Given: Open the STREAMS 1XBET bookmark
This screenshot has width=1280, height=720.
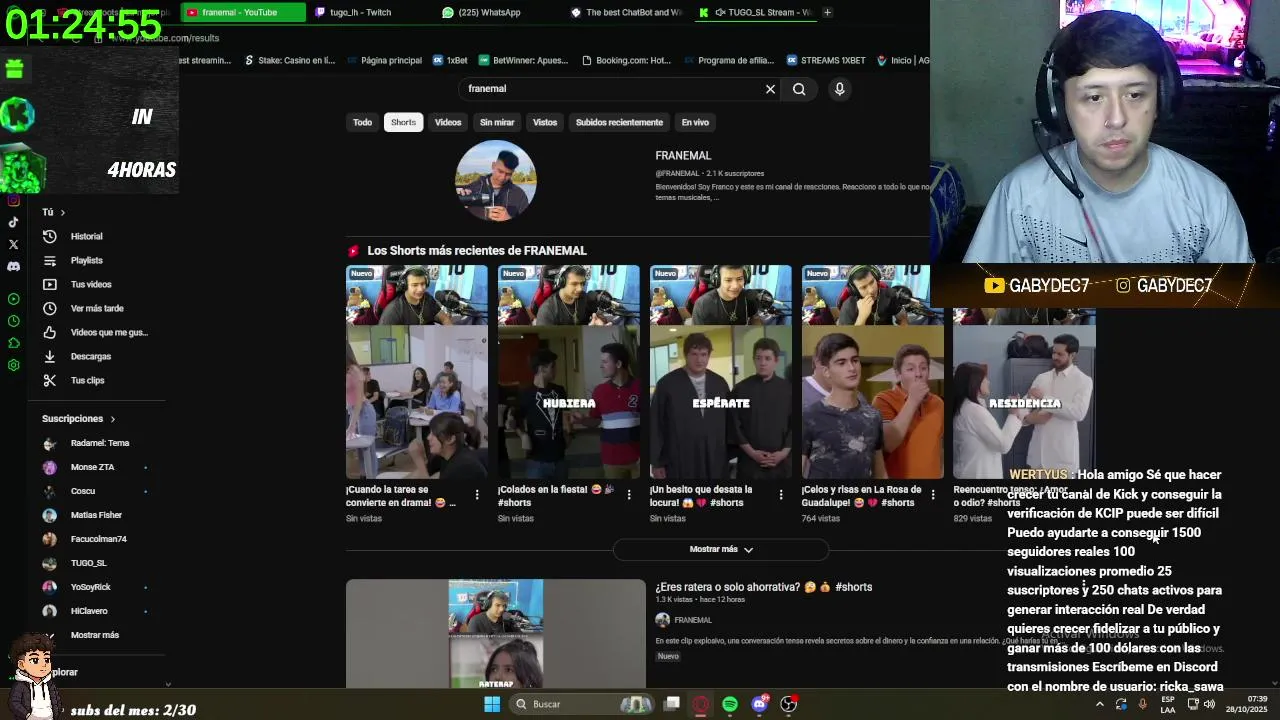Looking at the screenshot, I should coord(826,60).
